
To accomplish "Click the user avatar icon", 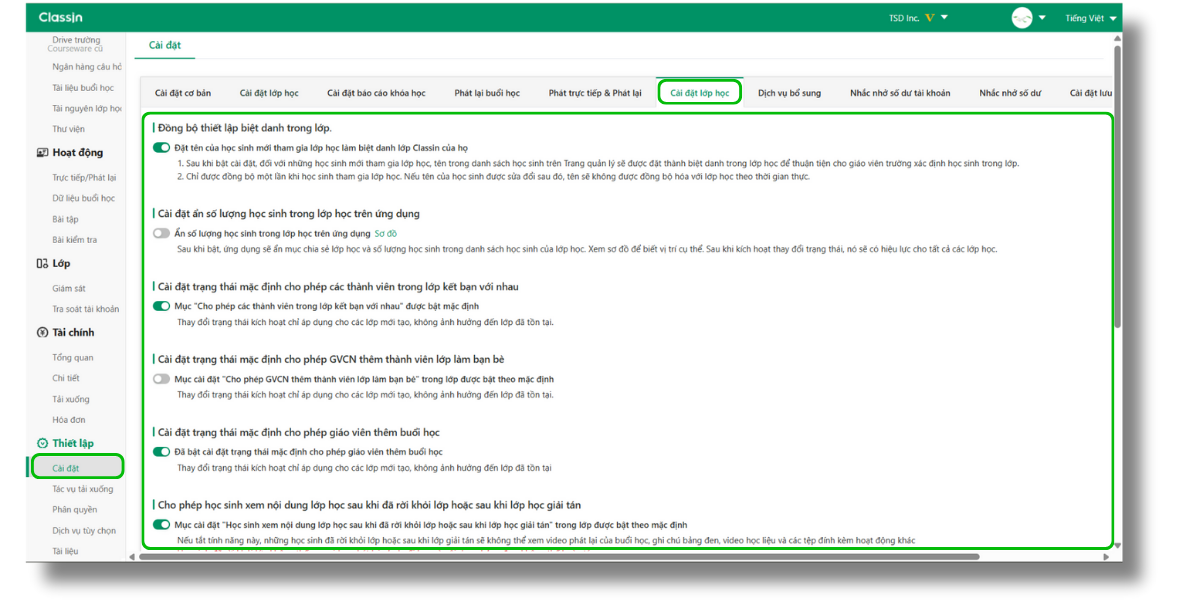I will [x=1021, y=18].
